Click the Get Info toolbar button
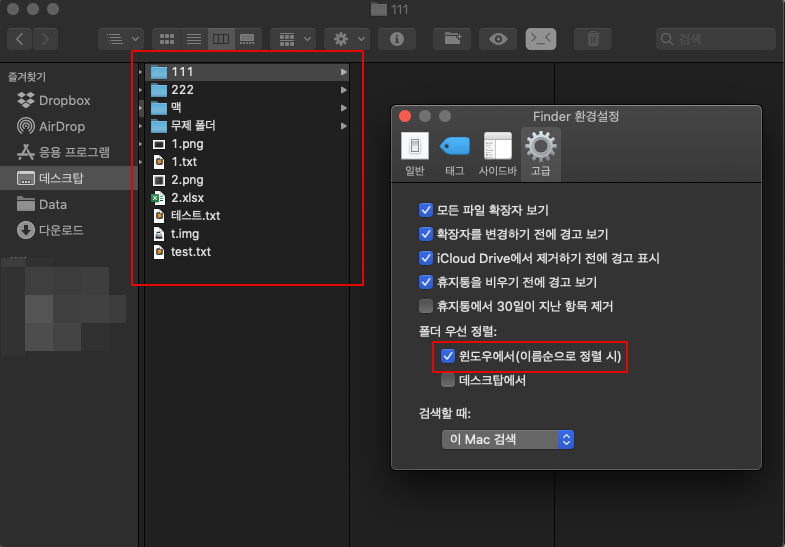Viewport: 785px width, 547px height. click(397, 39)
